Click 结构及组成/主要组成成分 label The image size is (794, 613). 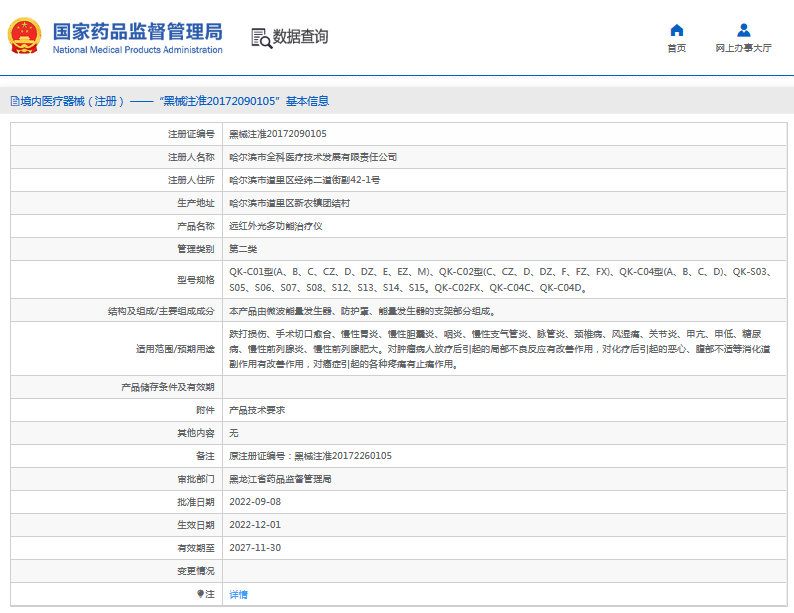tap(161, 311)
